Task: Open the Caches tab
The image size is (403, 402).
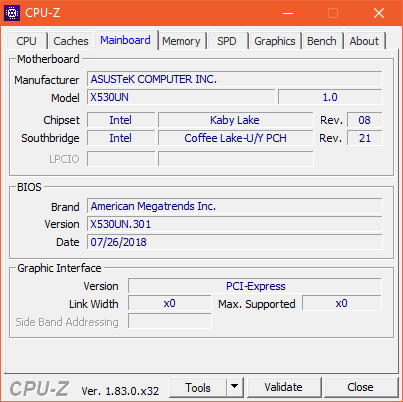Action: (x=71, y=41)
